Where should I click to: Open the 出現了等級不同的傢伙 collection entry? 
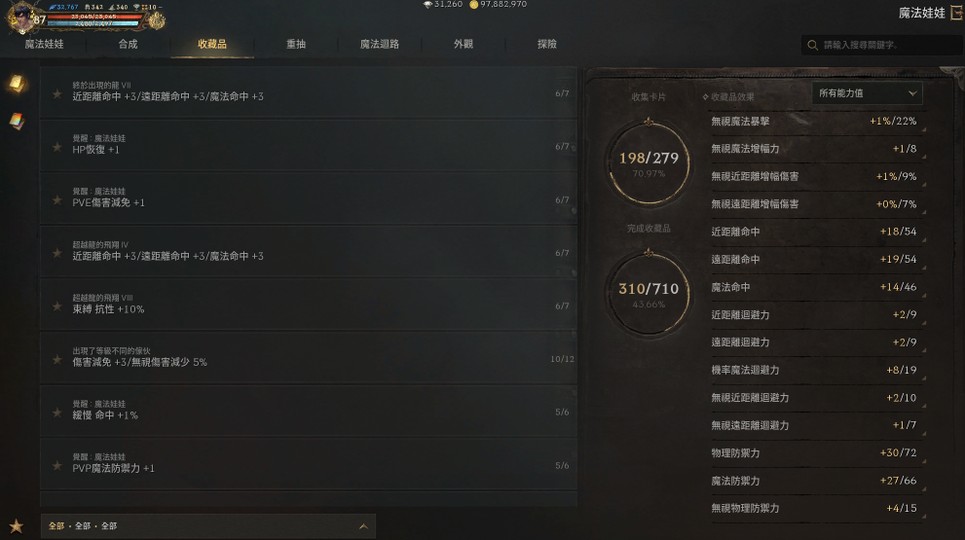click(x=308, y=357)
